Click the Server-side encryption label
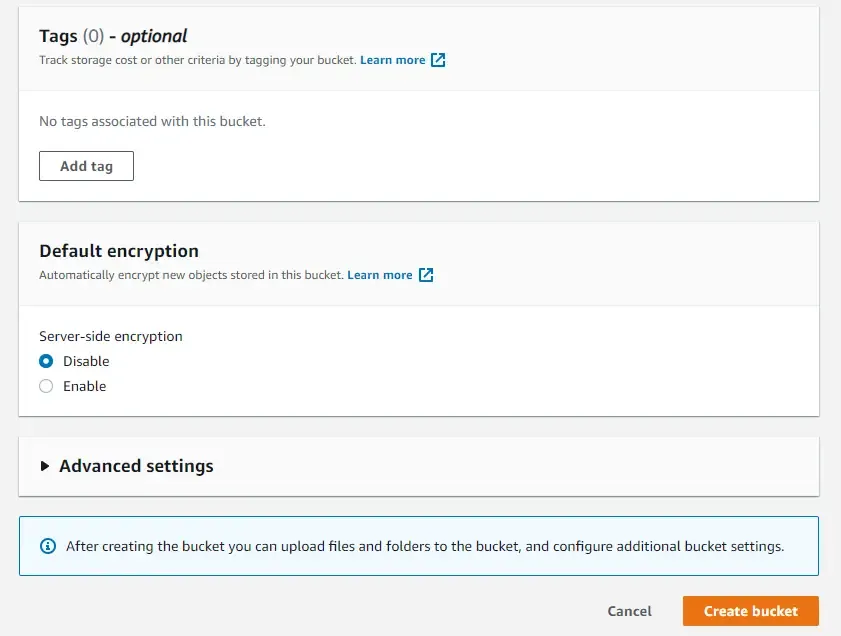Image resolution: width=841 pixels, height=636 pixels. pyautogui.click(x=110, y=336)
